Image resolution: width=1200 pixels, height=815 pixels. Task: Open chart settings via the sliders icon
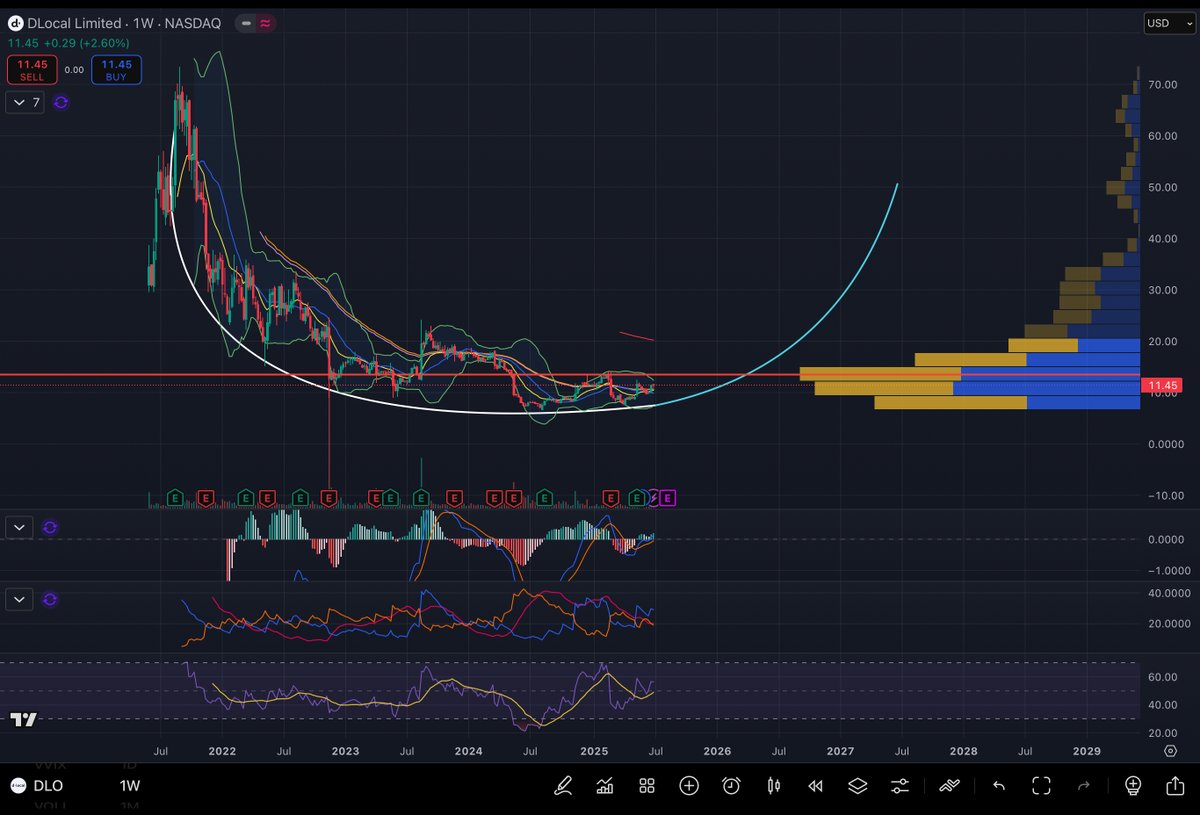click(900, 785)
